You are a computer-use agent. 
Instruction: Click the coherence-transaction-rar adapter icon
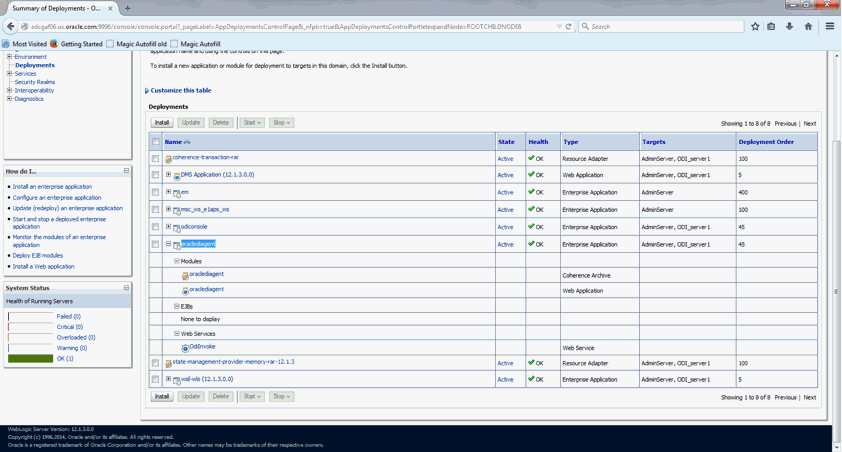pyautogui.click(x=168, y=159)
